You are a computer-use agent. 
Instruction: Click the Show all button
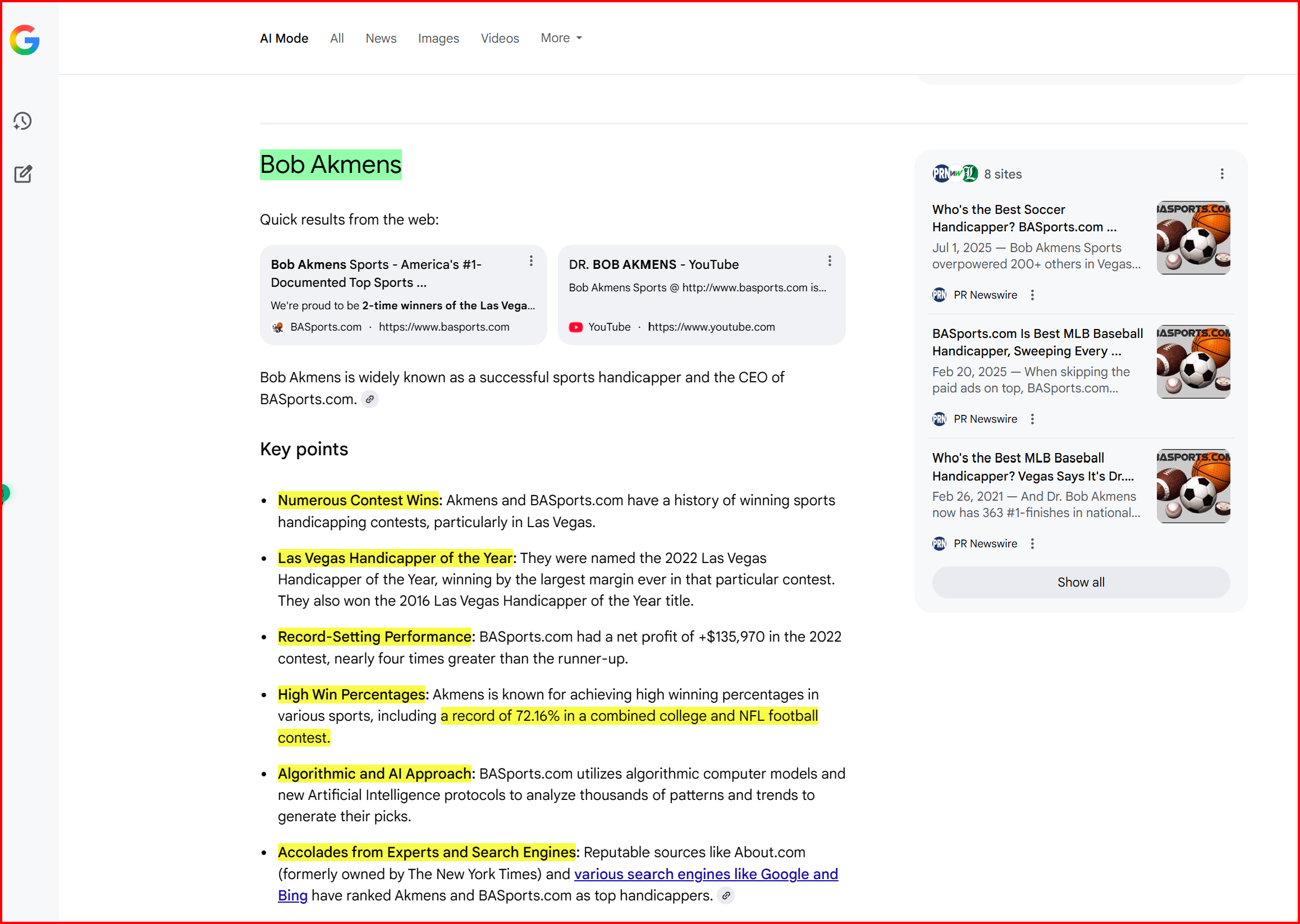[x=1081, y=582]
